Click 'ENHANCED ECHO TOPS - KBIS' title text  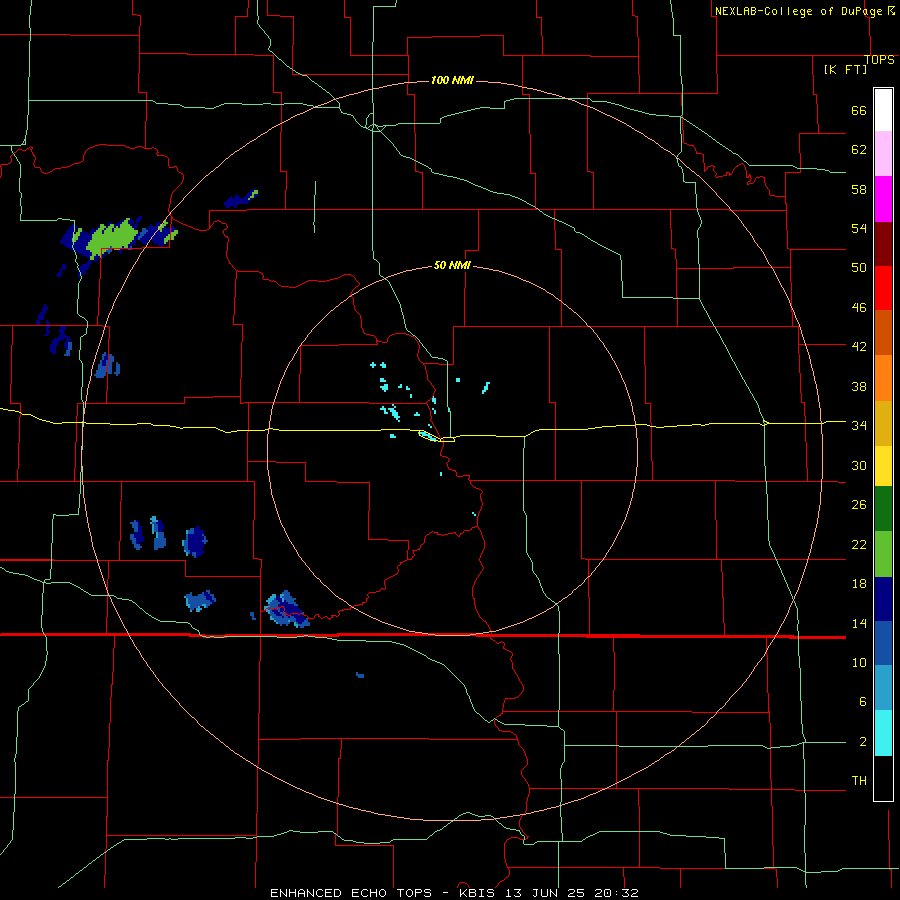coord(384,893)
